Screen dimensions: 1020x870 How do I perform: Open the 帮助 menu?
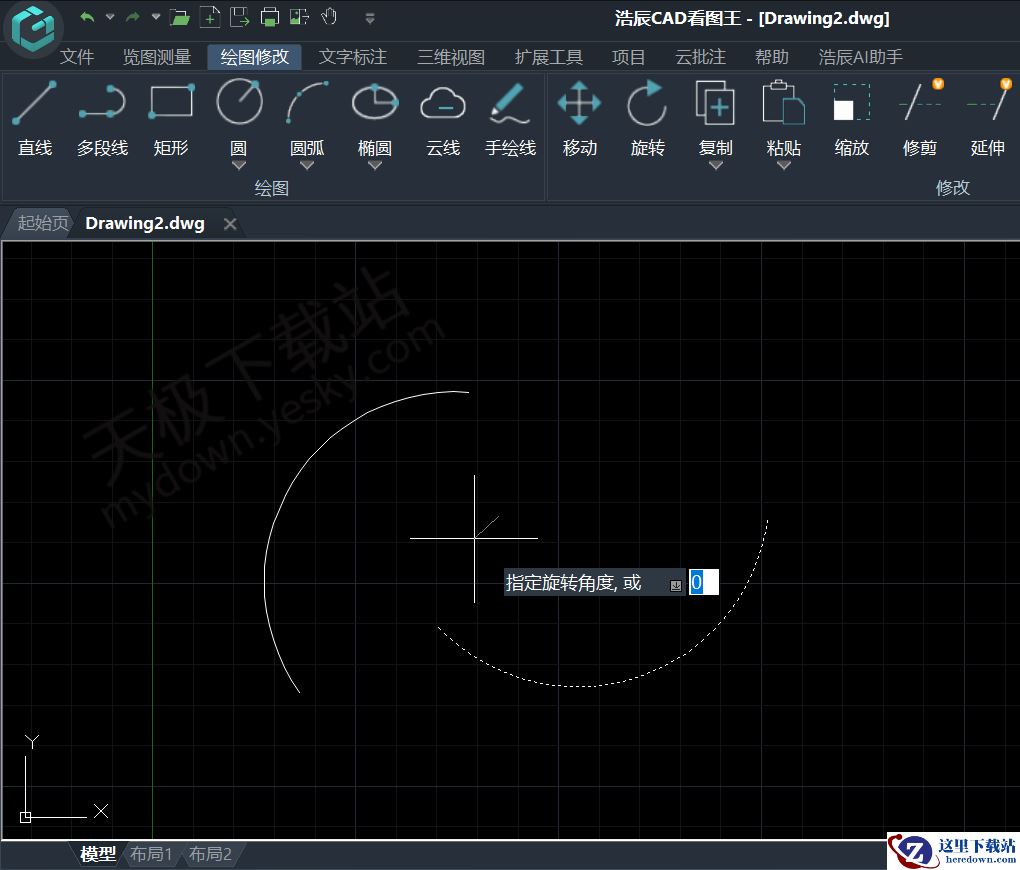coord(772,57)
